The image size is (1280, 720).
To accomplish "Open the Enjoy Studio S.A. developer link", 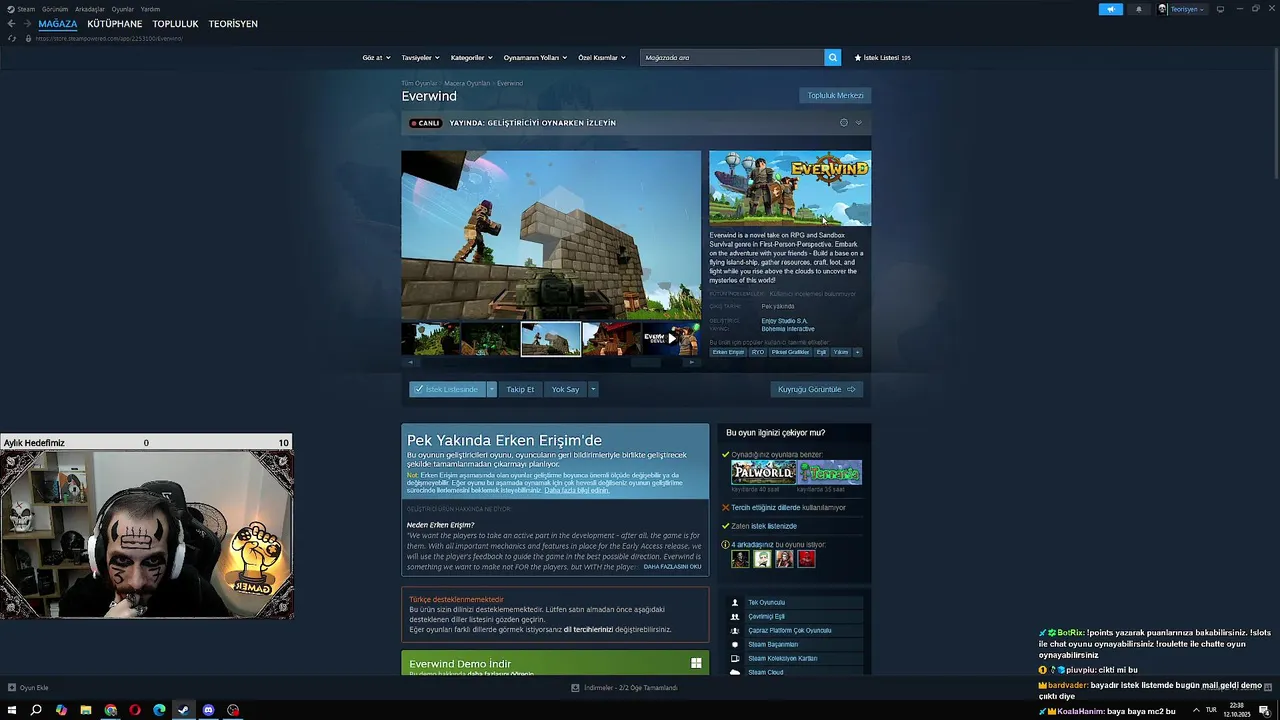I will click(x=785, y=321).
